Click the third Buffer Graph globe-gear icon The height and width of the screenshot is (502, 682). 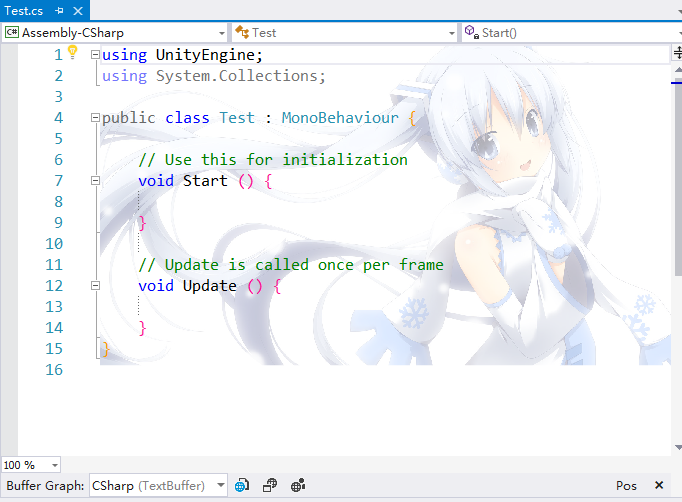coord(298,485)
